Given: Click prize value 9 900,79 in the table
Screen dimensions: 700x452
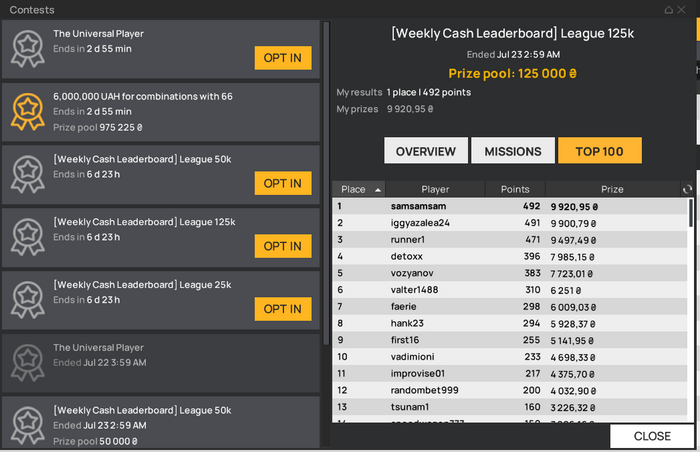Looking at the screenshot, I should coord(573,223).
